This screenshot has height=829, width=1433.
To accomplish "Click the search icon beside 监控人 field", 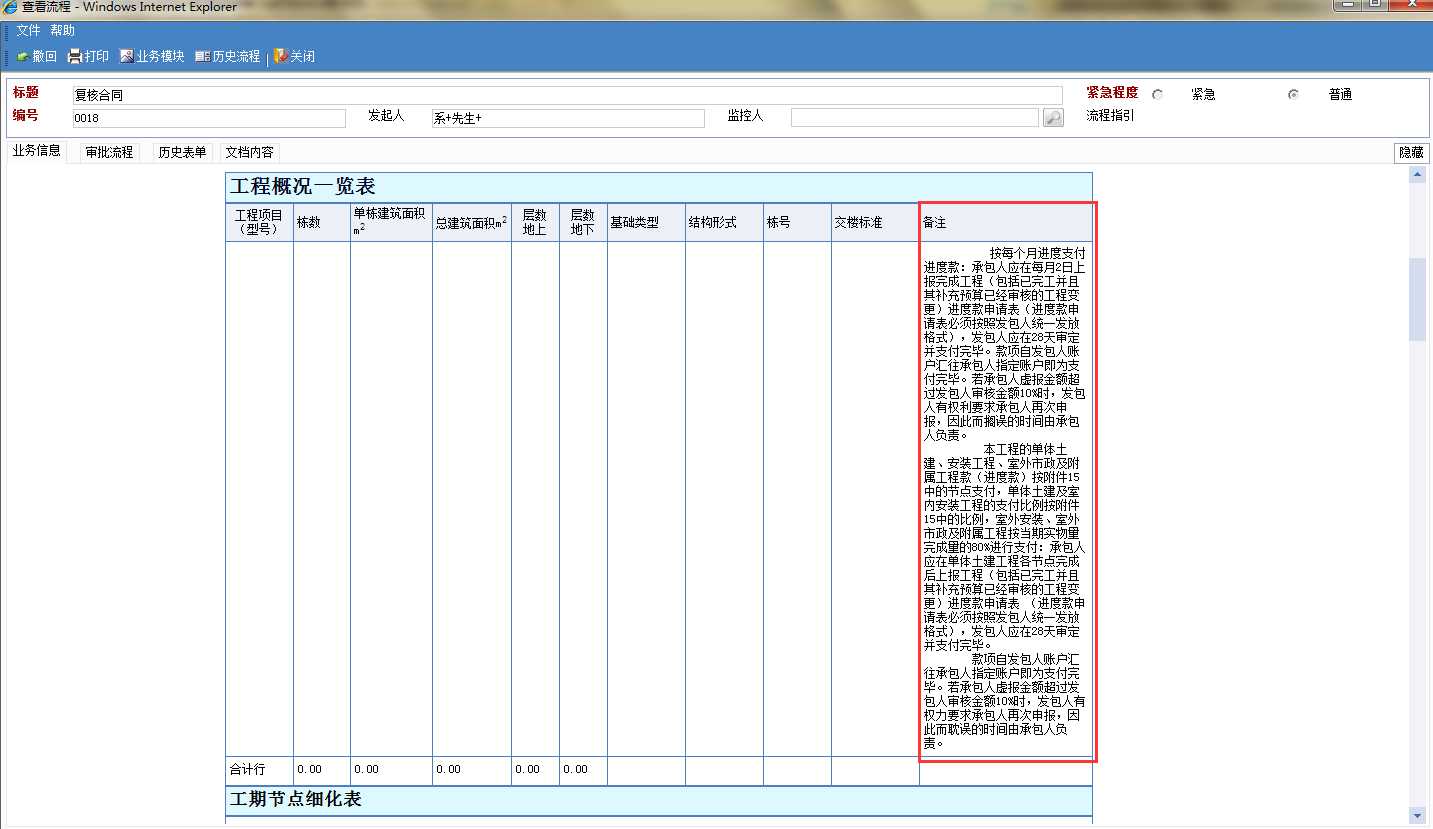I will coord(1053,118).
